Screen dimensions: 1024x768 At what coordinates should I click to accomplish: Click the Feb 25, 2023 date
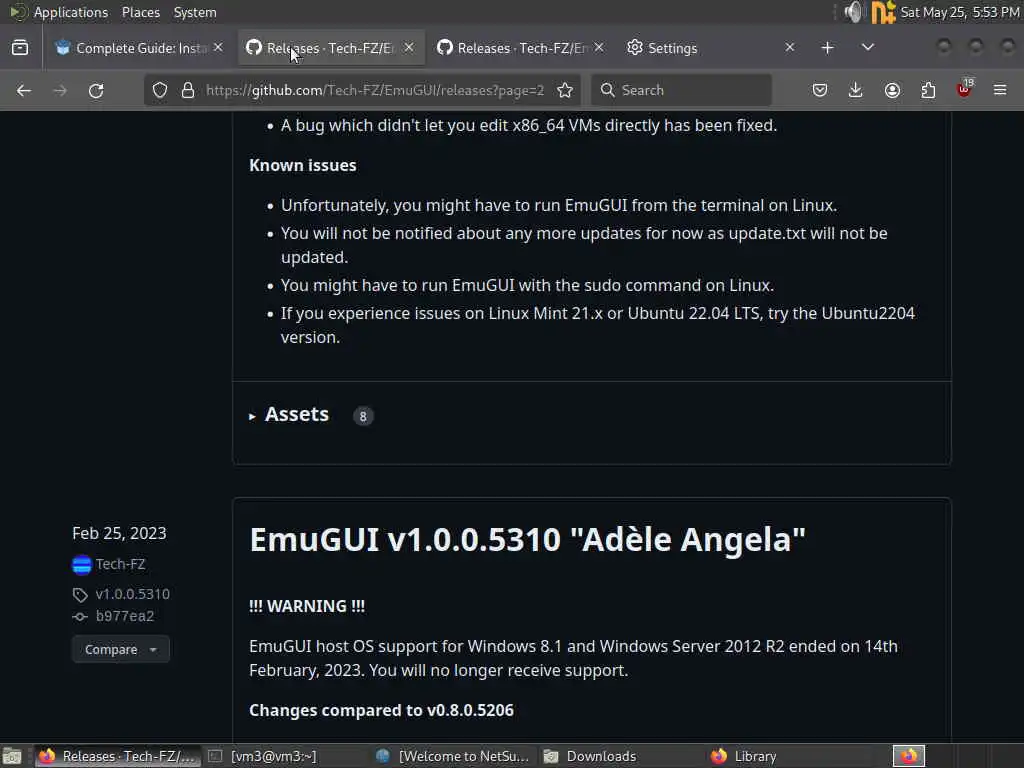pos(120,533)
